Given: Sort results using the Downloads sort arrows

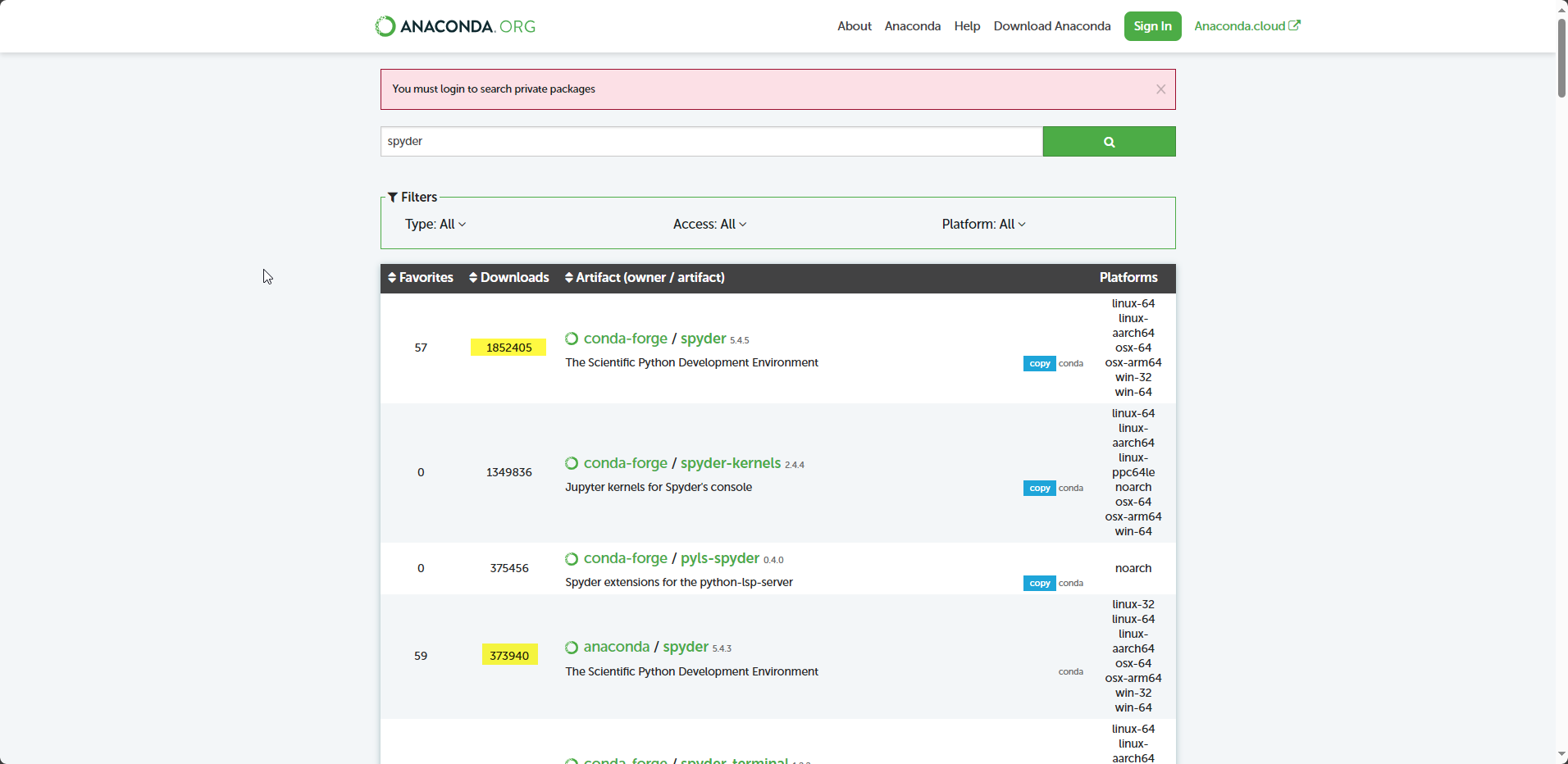Looking at the screenshot, I should tap(473, 277).
